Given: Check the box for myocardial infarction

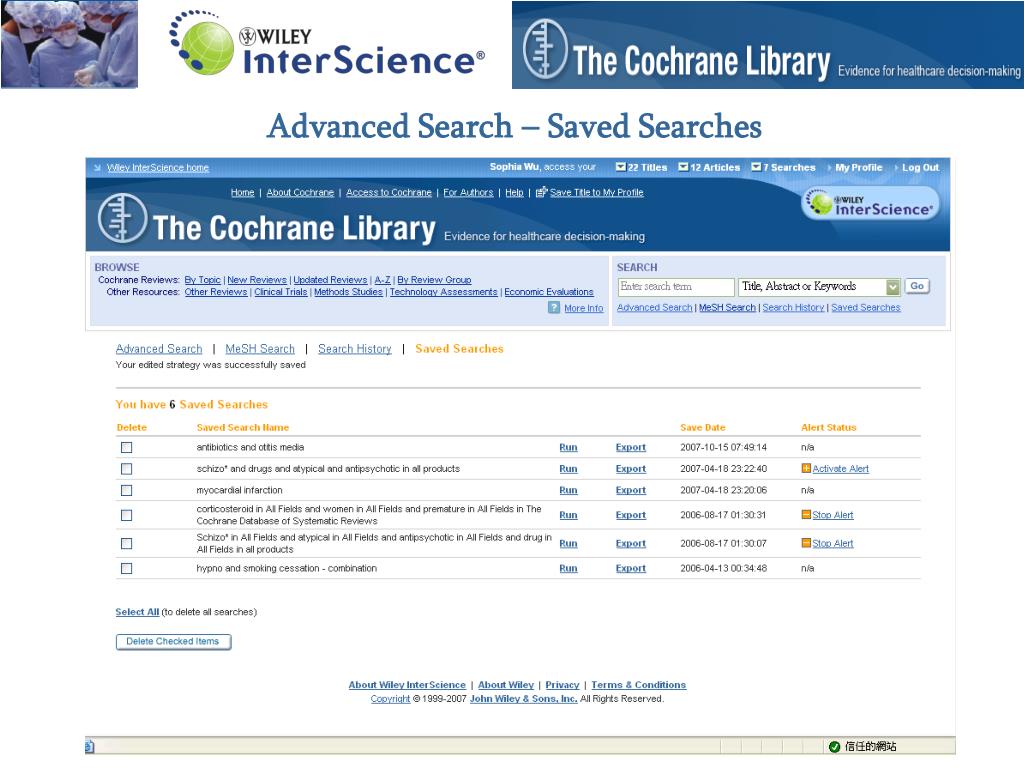Looking at the screenshot, I should (127, 490).
